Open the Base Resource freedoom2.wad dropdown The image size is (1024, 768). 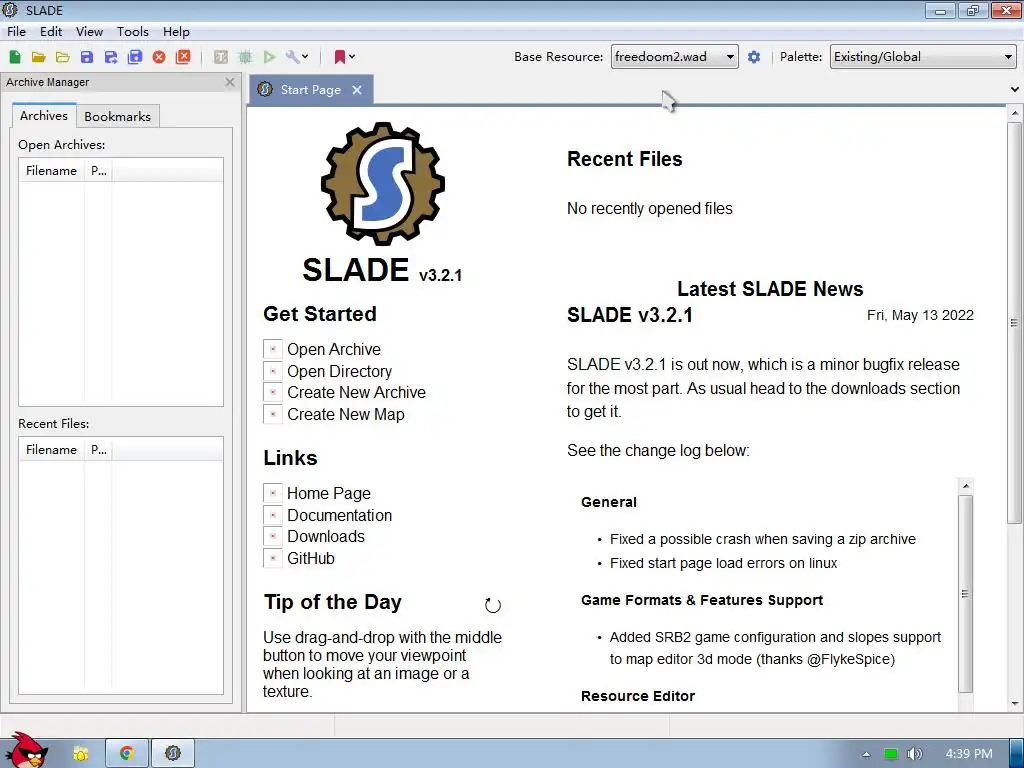tap(675, 57)
